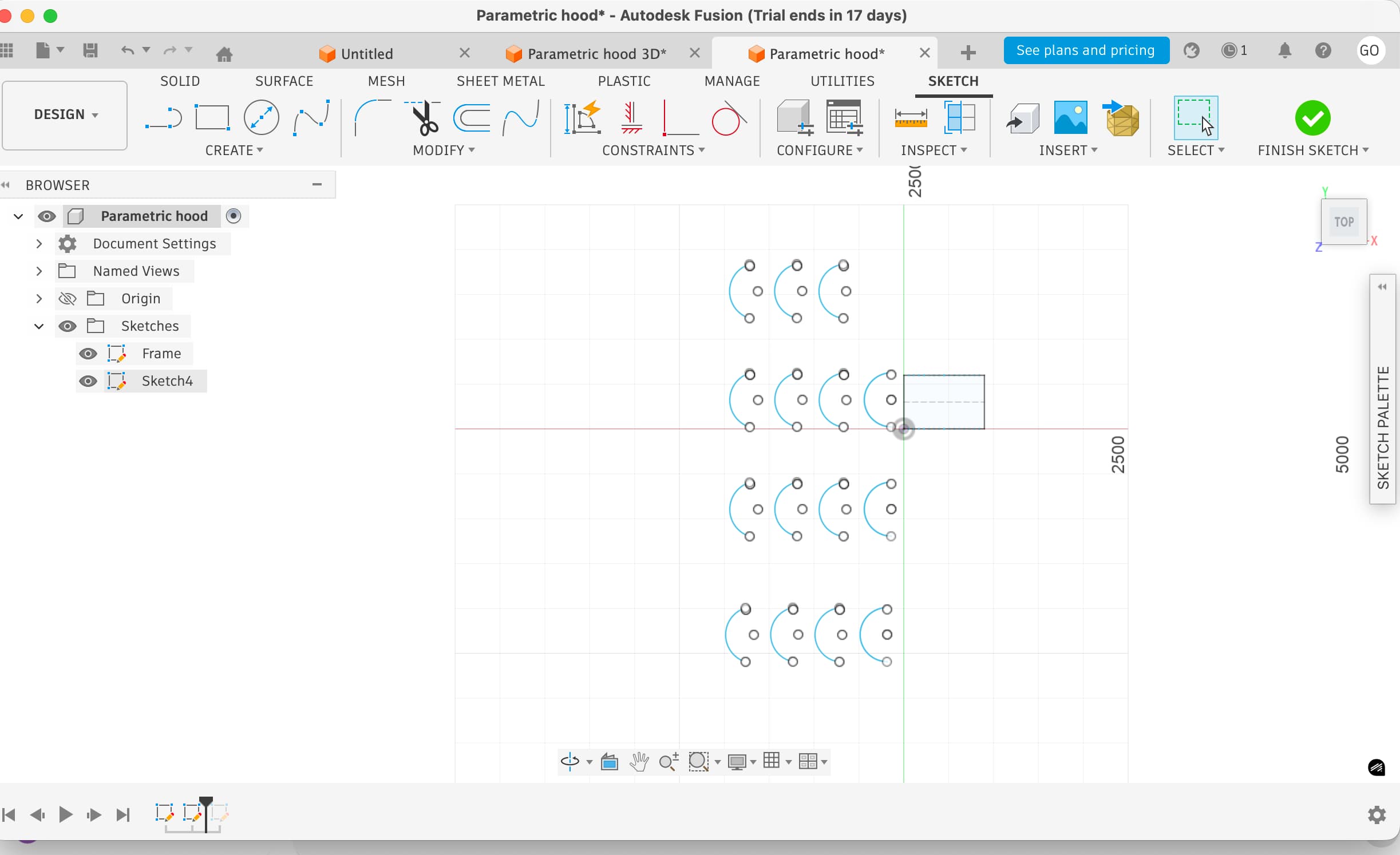Select the Offset tool icon

472,118
